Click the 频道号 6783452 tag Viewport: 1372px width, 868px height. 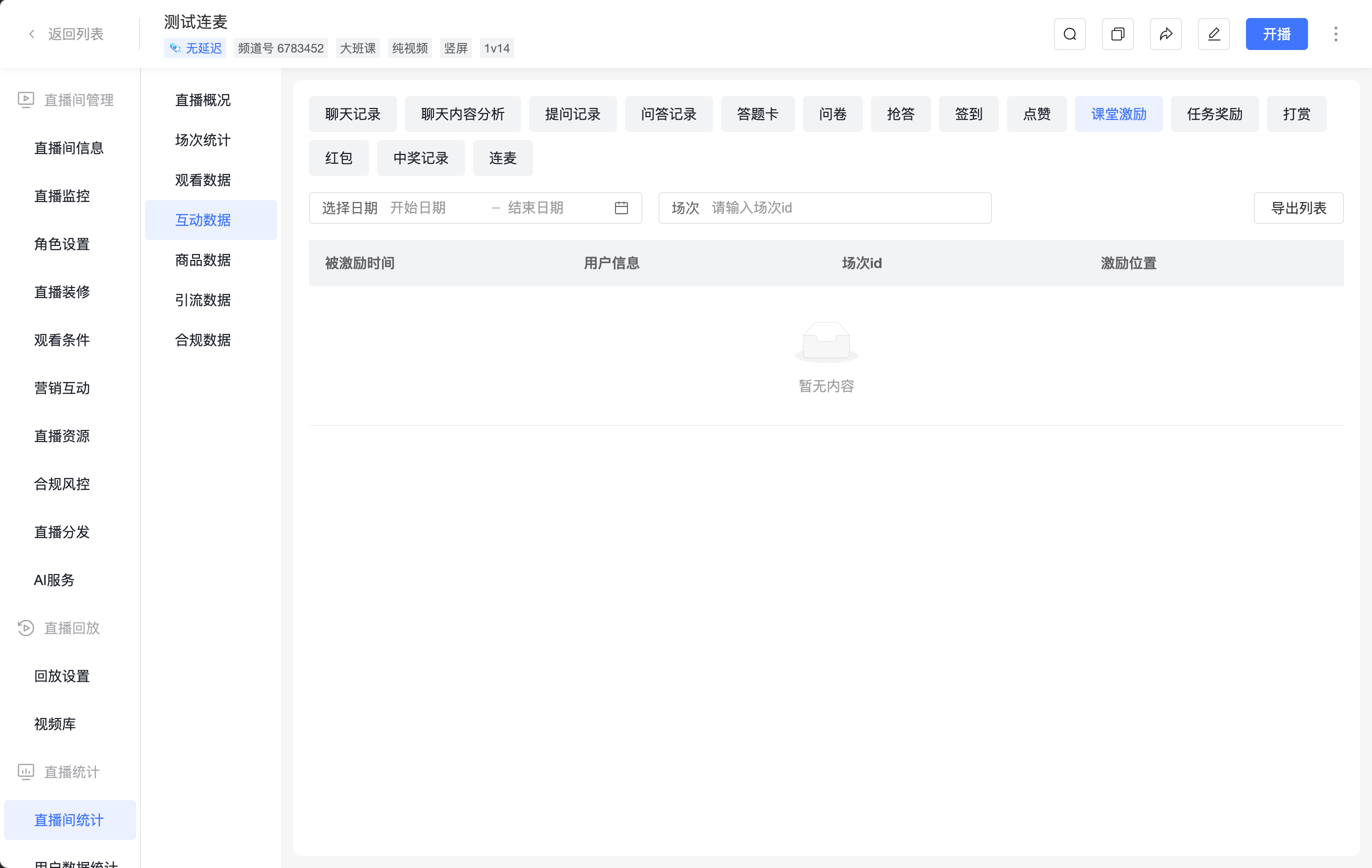pyautogui.click(x=280, y=48)
